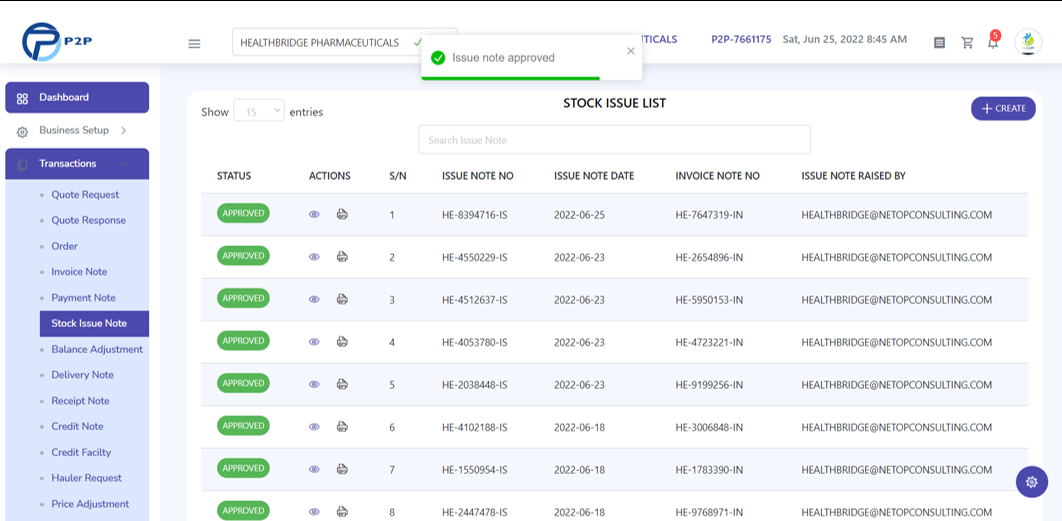1062x521 pixels.
Task: Click APPROVED badge for HE-4053780-IS
Action: tap(243, 341)
